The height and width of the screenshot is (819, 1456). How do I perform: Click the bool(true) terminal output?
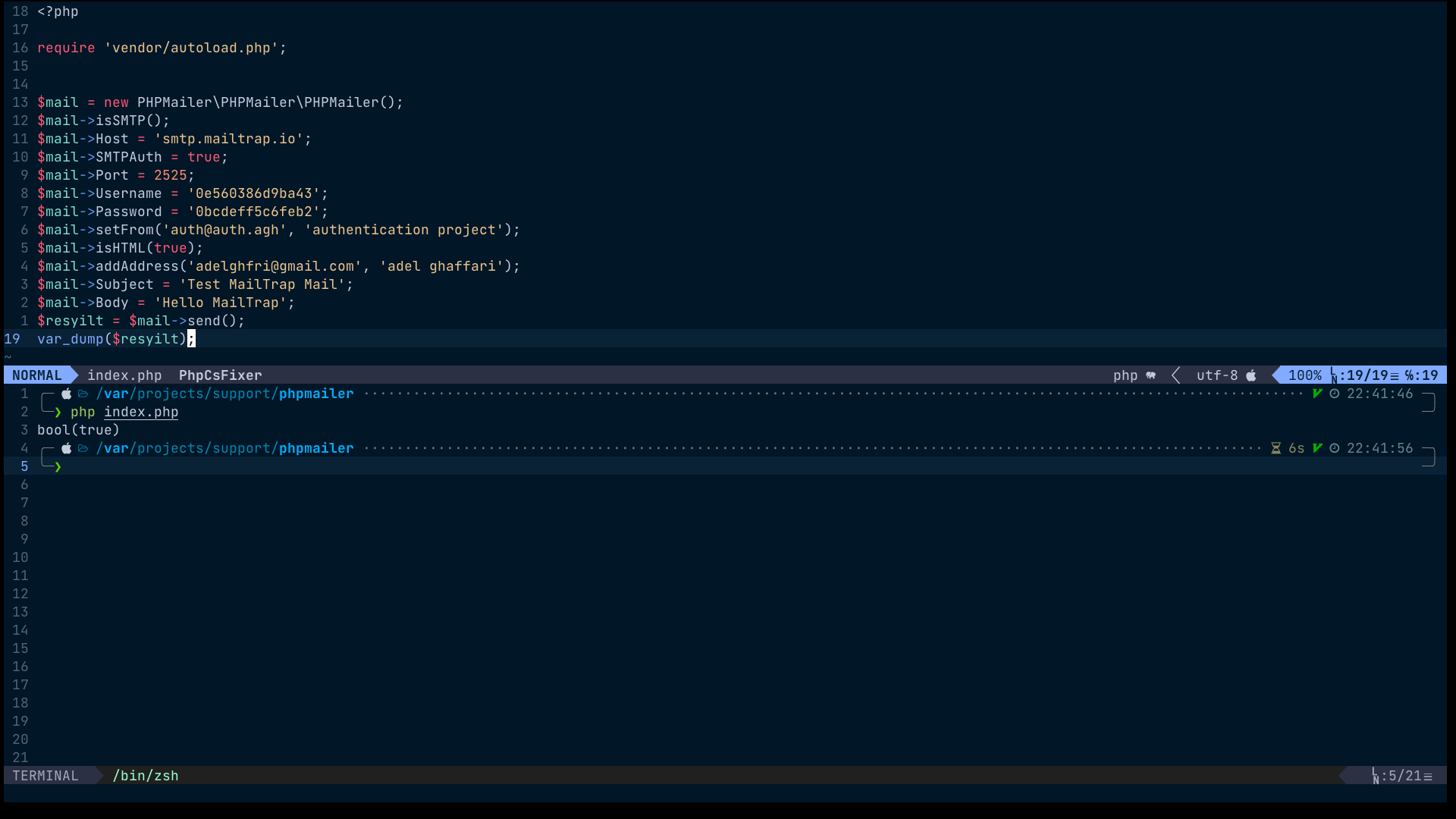click(x=79, y=430)
